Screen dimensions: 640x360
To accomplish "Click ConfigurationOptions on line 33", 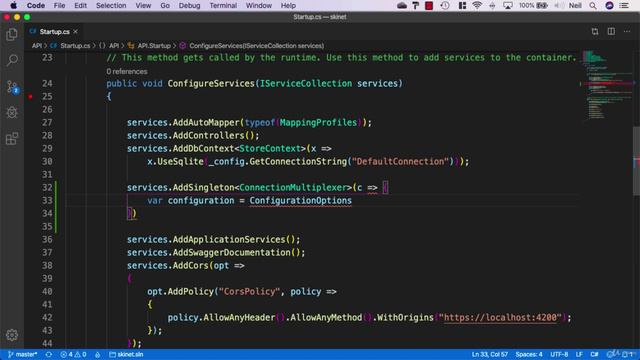I will [300, 200].
